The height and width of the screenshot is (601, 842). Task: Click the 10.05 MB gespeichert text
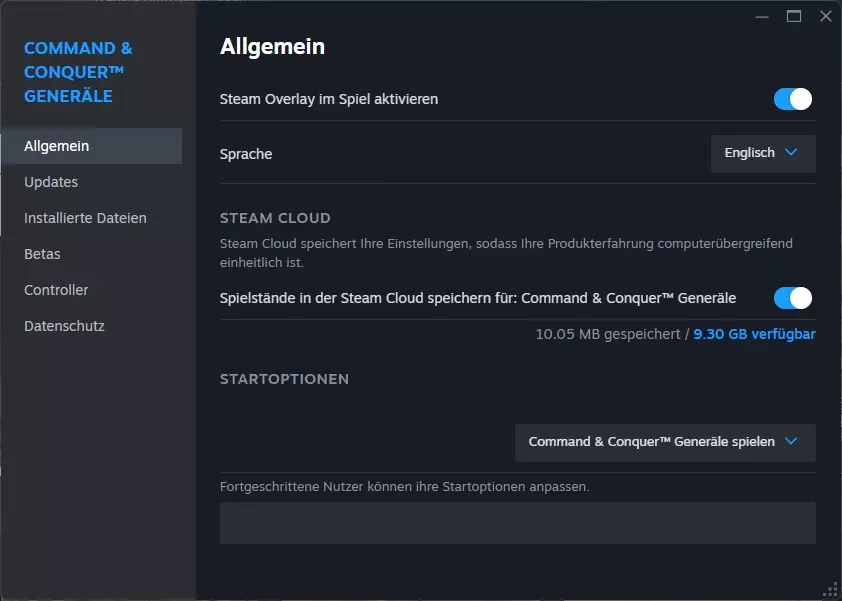click(608, 334)
